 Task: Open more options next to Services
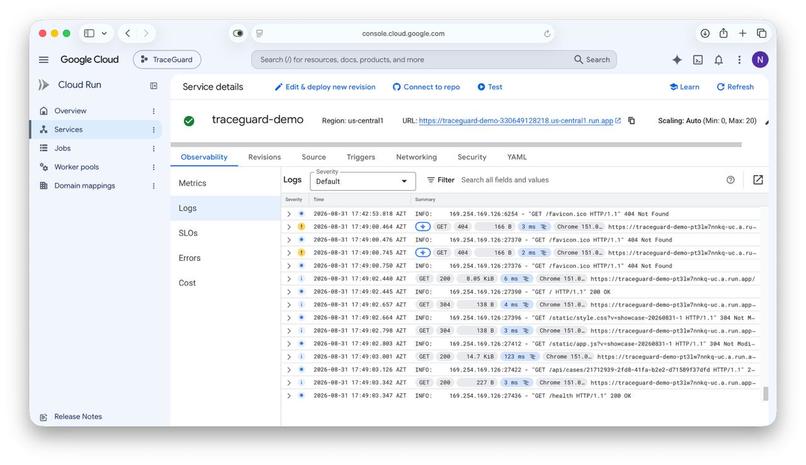coord(154,129)
